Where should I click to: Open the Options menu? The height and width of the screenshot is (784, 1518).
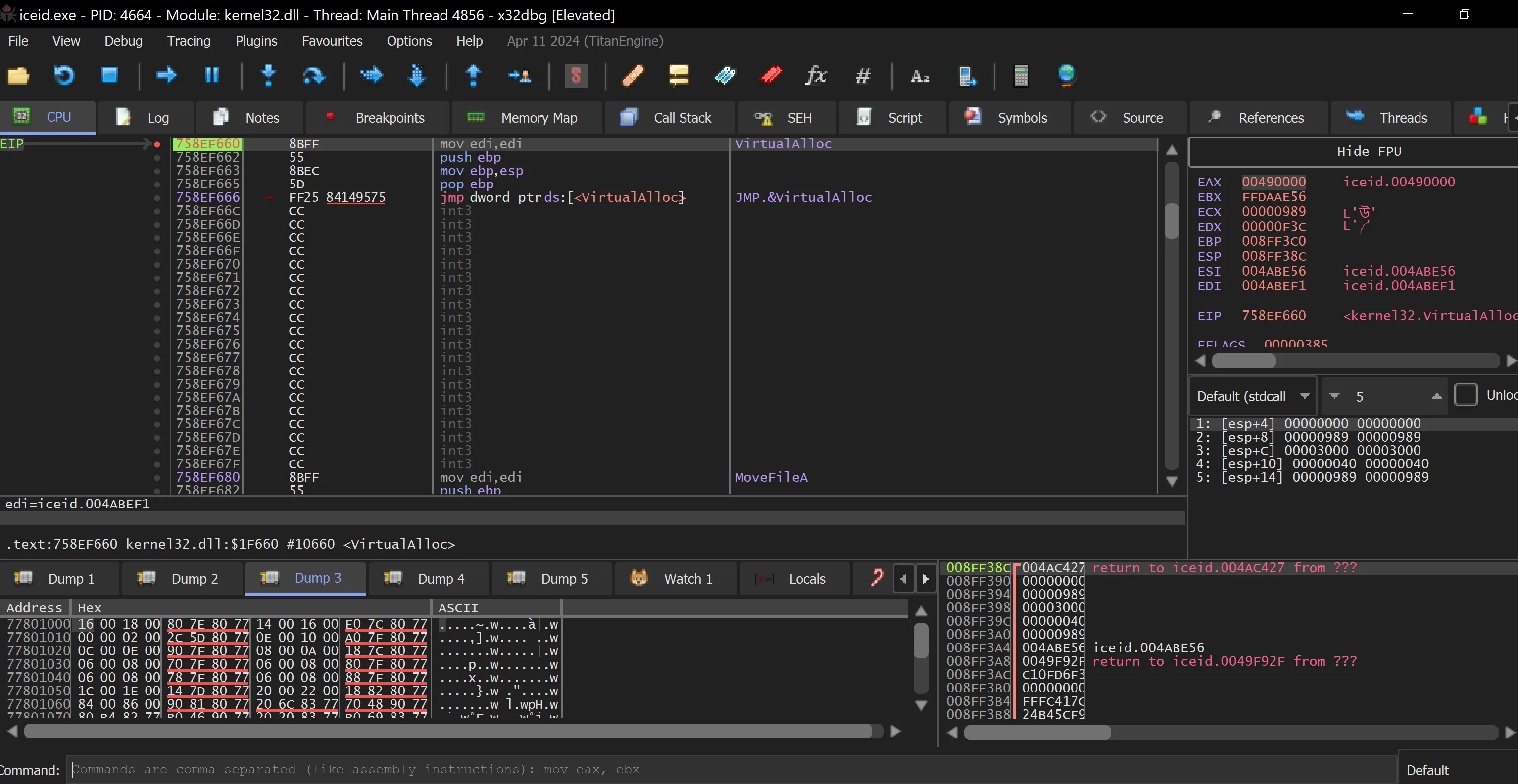pos(409,41)
